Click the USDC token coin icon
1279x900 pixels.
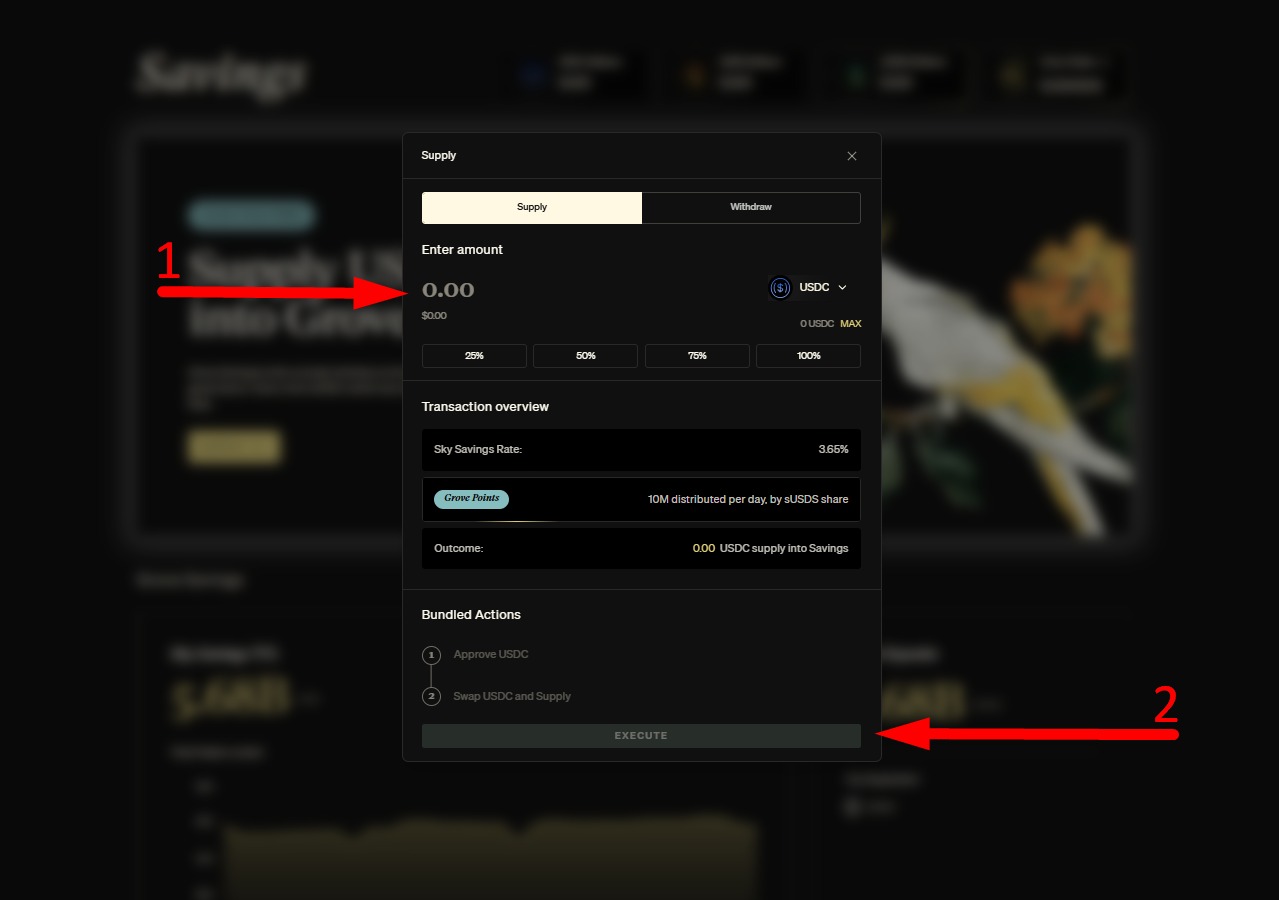click(x=780, y=288)
